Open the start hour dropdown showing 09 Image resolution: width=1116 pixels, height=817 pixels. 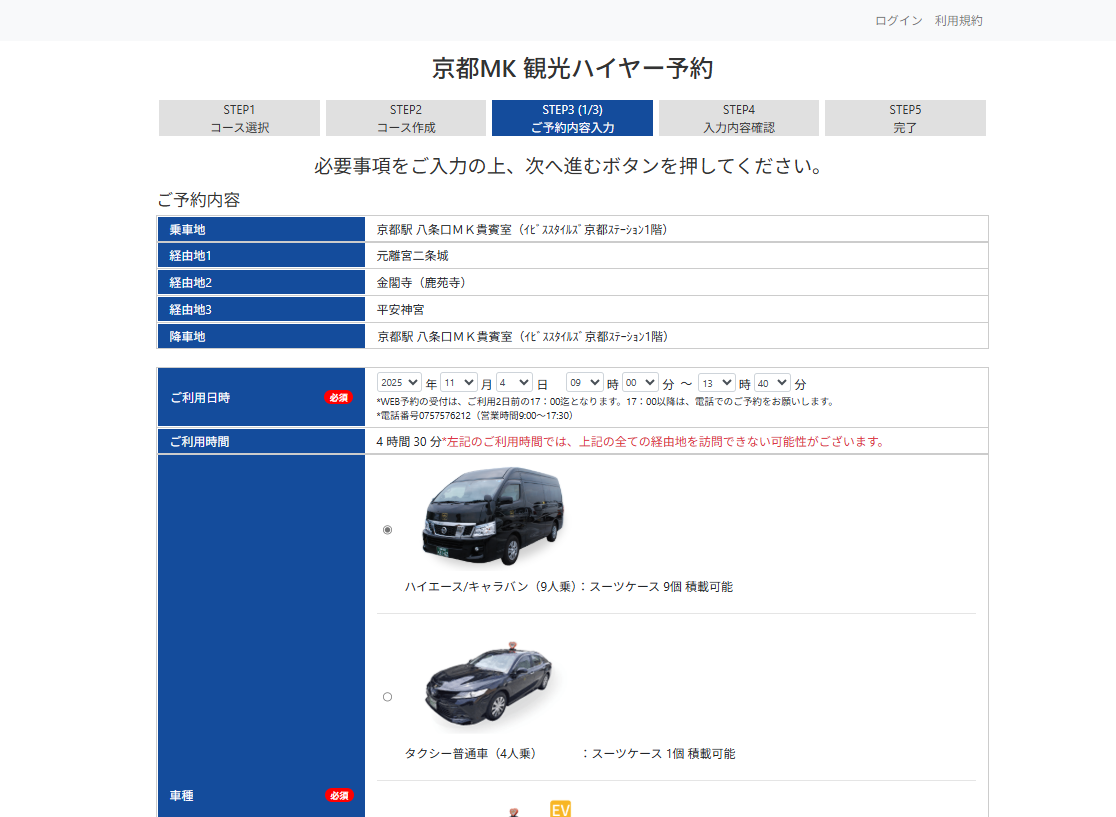585,383
